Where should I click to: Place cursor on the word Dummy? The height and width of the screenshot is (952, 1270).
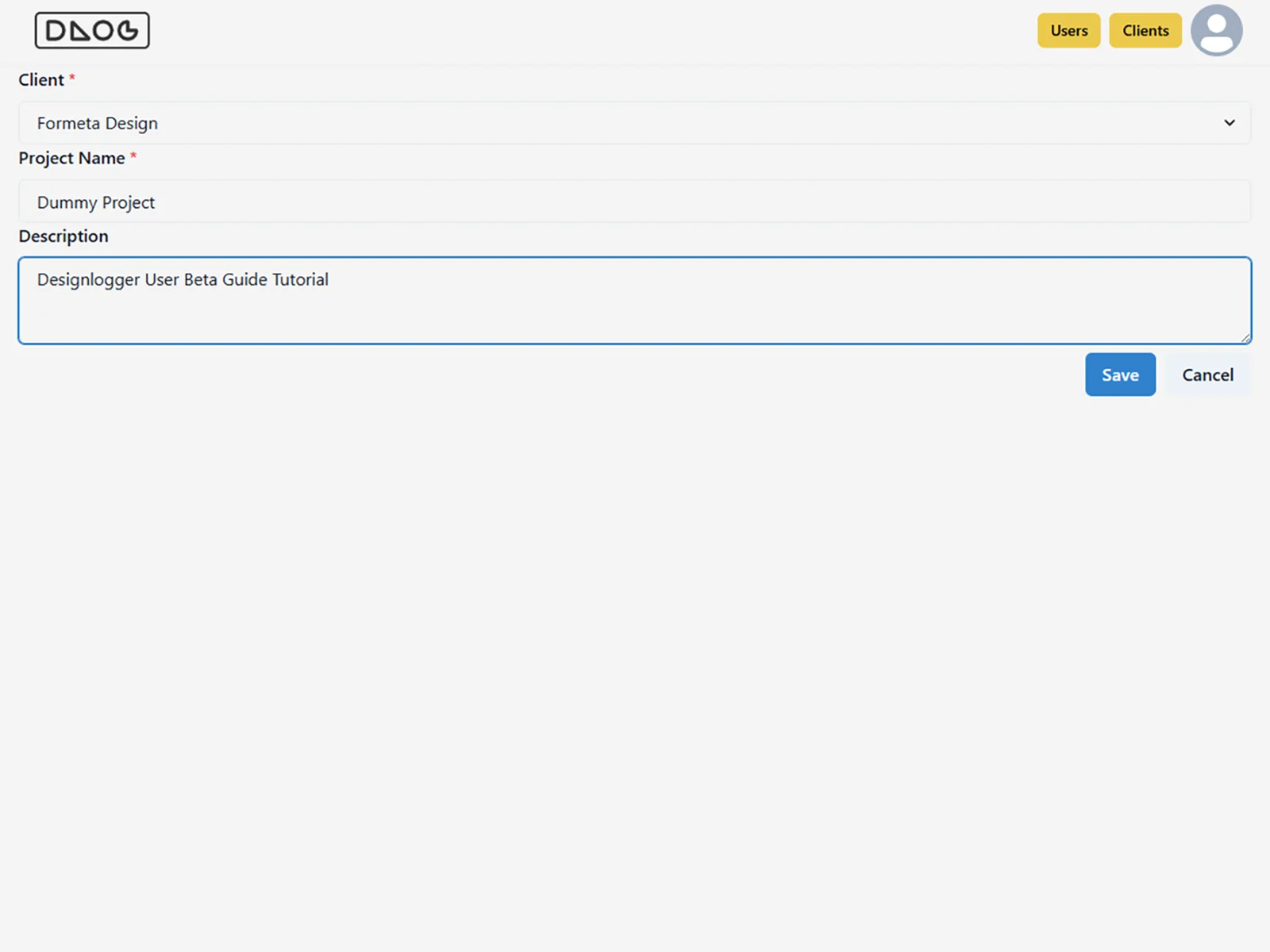click(x=67, y=203)
